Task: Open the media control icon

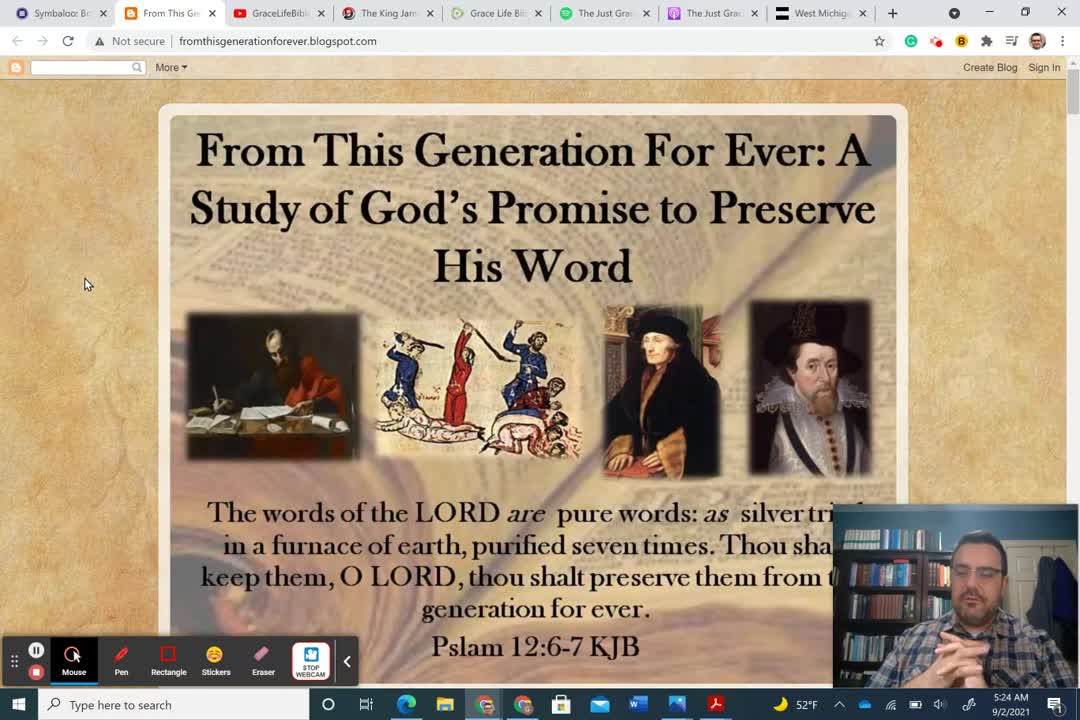Action: tap(1011, 41)
